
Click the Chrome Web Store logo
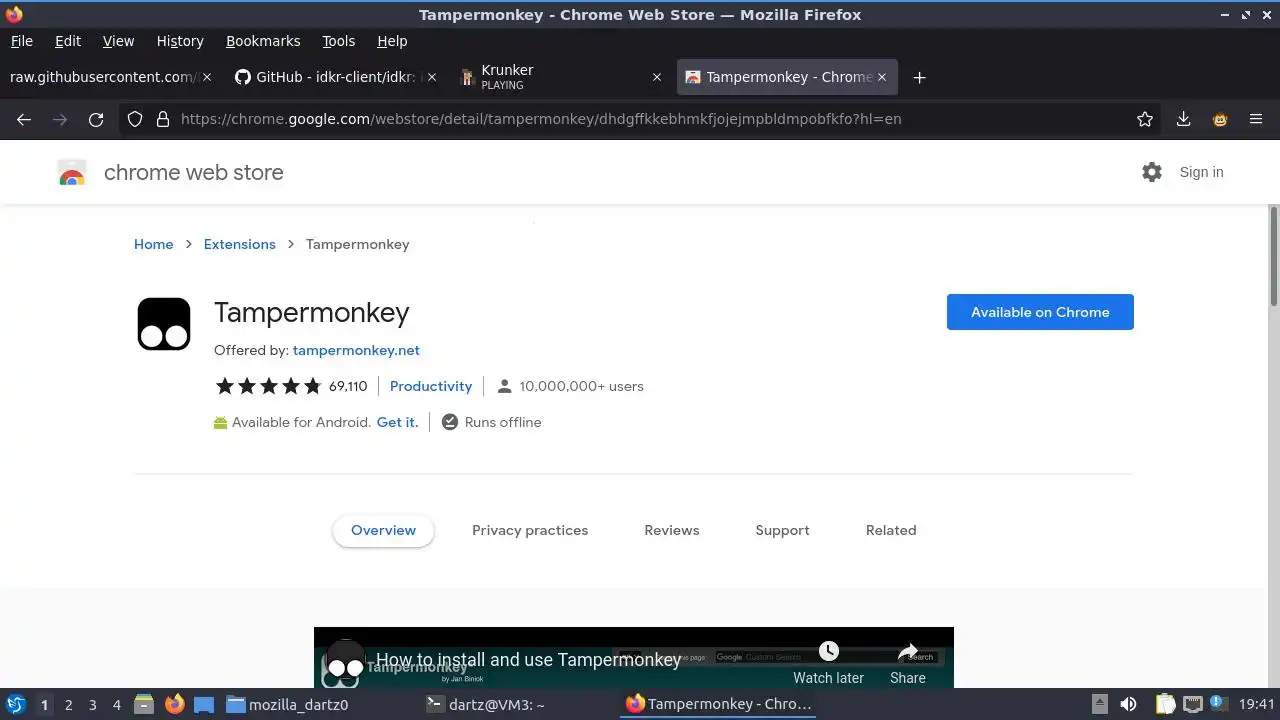(72, 172)
